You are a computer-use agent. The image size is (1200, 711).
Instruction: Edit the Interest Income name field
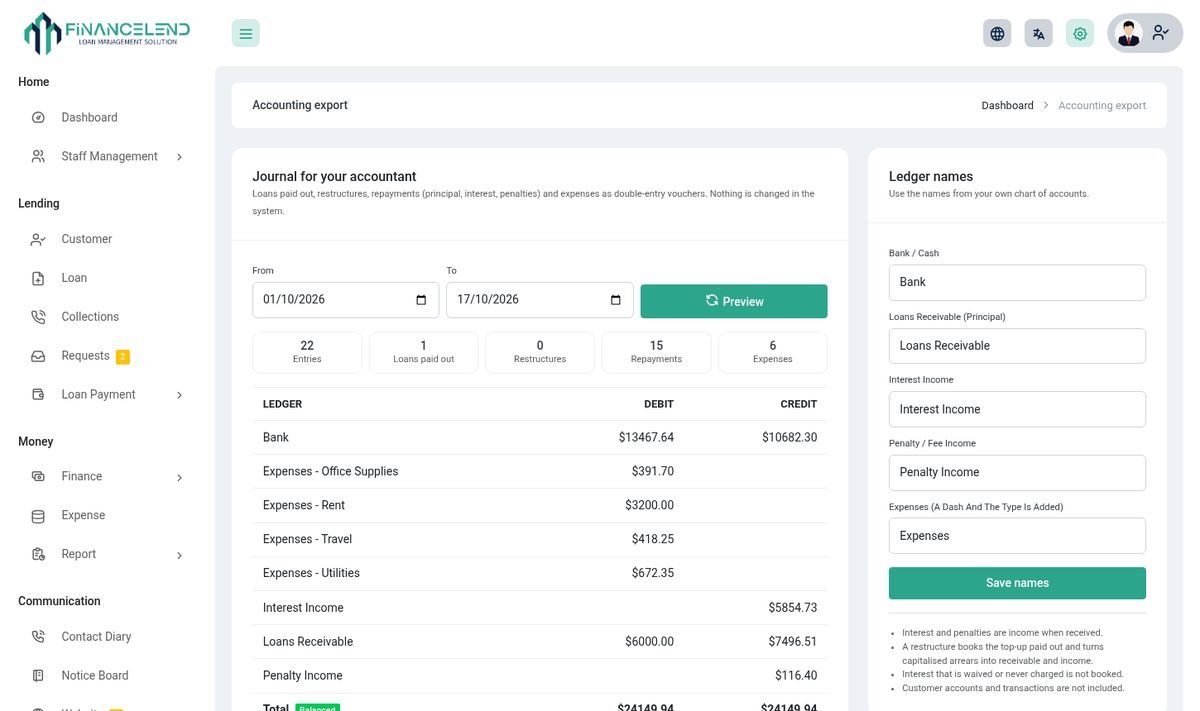coord(1017,409)
